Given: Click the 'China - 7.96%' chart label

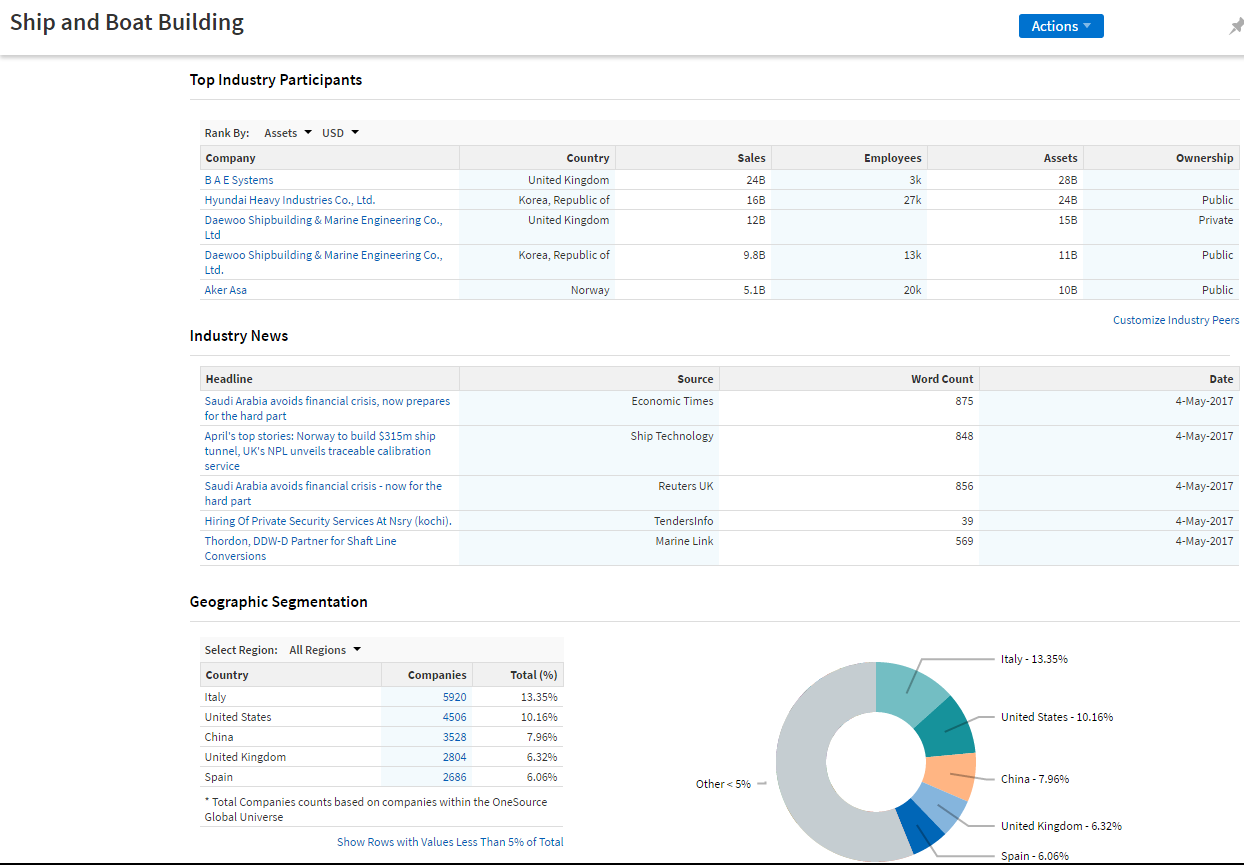Looking at the screenshot, I should 1035,779.
